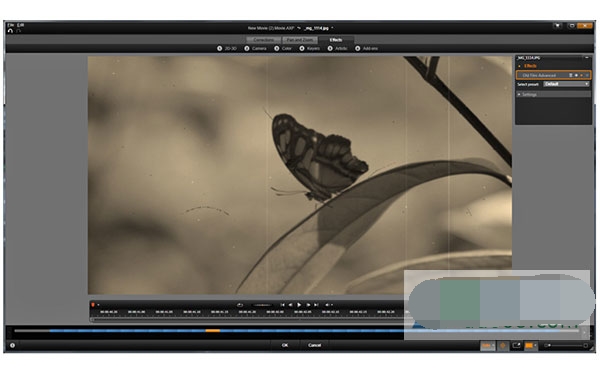
Task: Open the Color effects category
Action: (x=283, y=49)
